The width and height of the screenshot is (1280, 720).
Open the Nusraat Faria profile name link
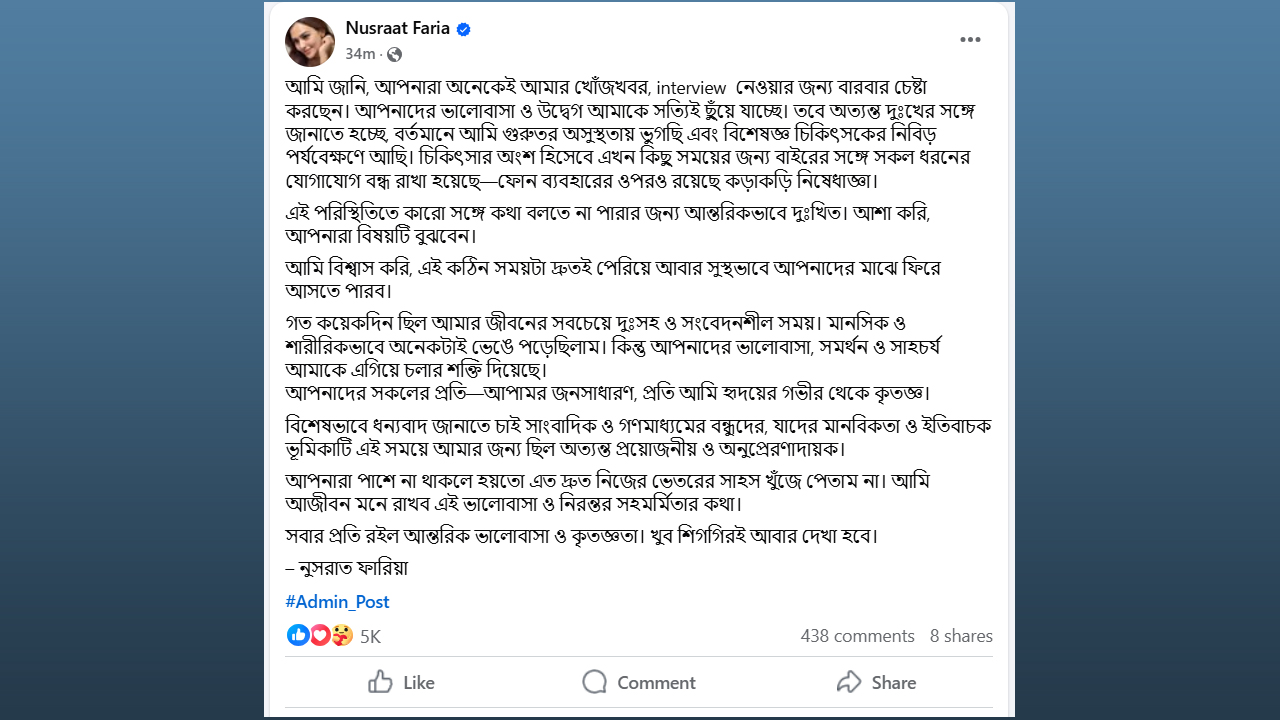pyautogui.click(x=395, y=29)
